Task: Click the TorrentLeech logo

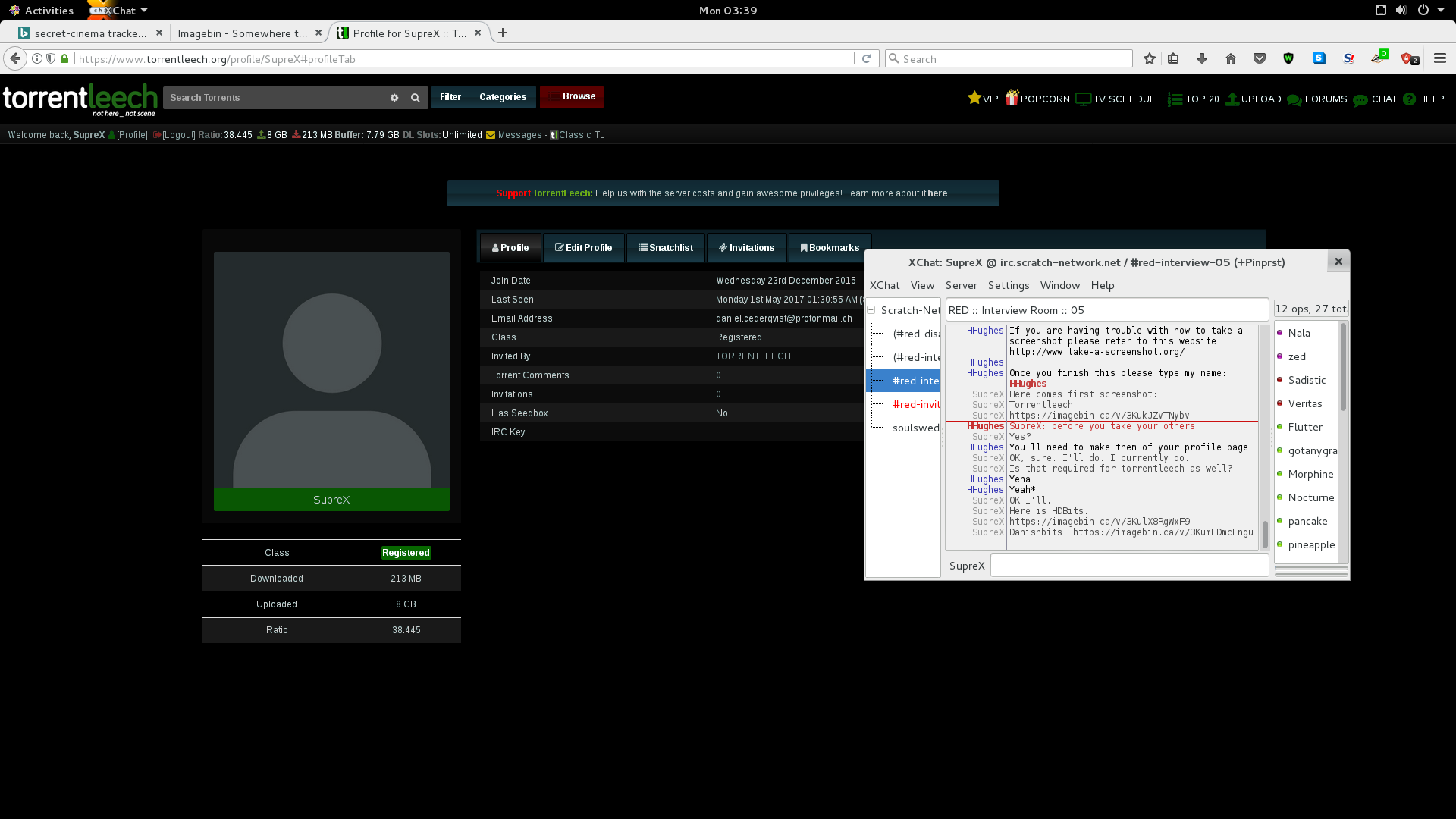Action: [x=80, y=99]
